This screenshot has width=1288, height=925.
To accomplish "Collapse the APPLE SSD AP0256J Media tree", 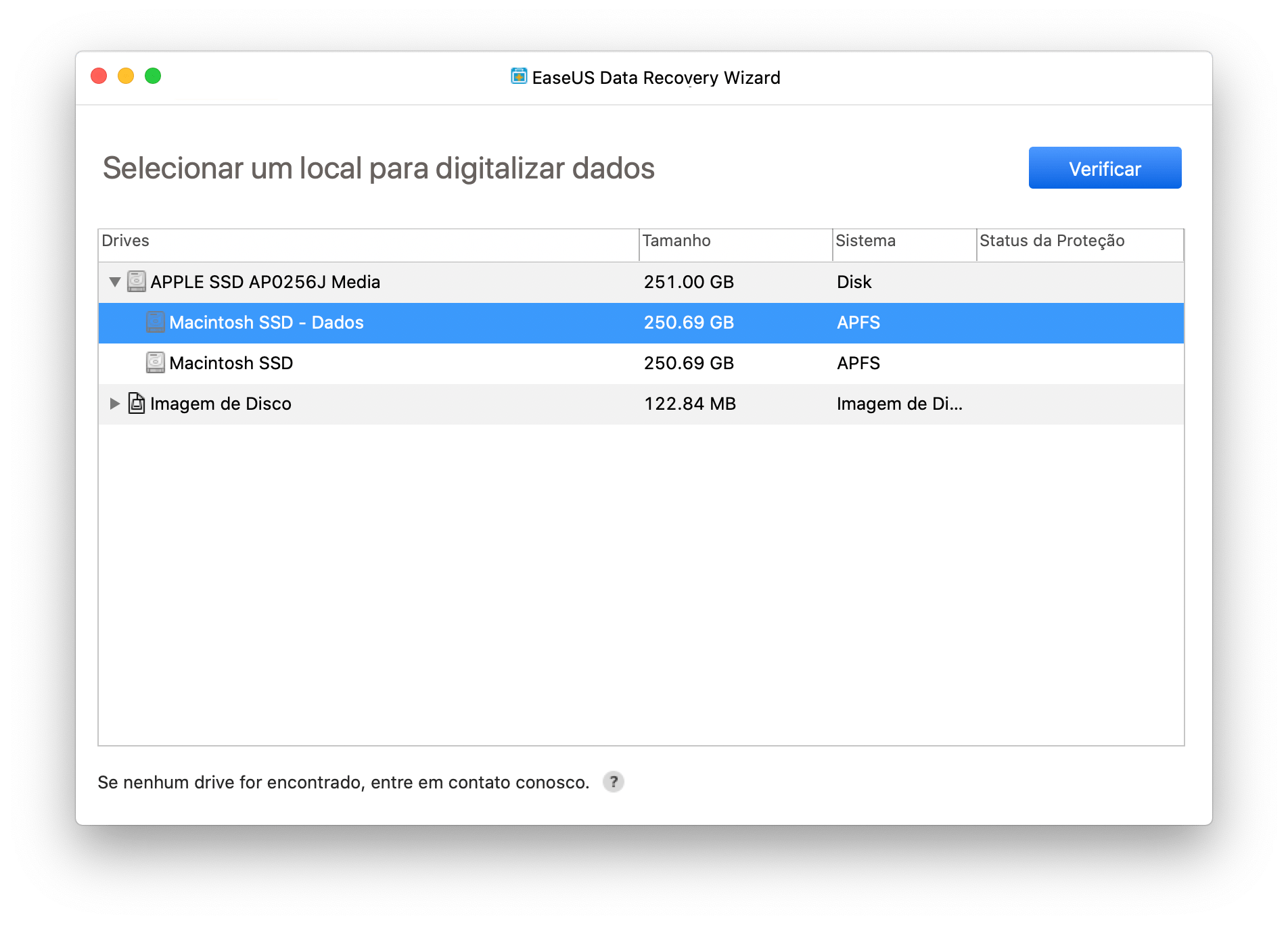I will [x=115, y=282].
